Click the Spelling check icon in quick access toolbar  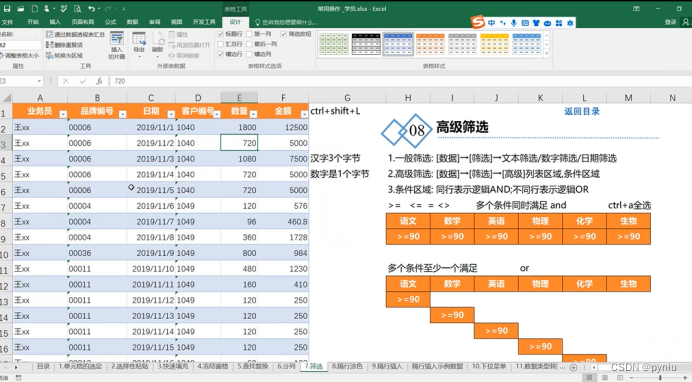pyautogui.click(x=64, y=8)
